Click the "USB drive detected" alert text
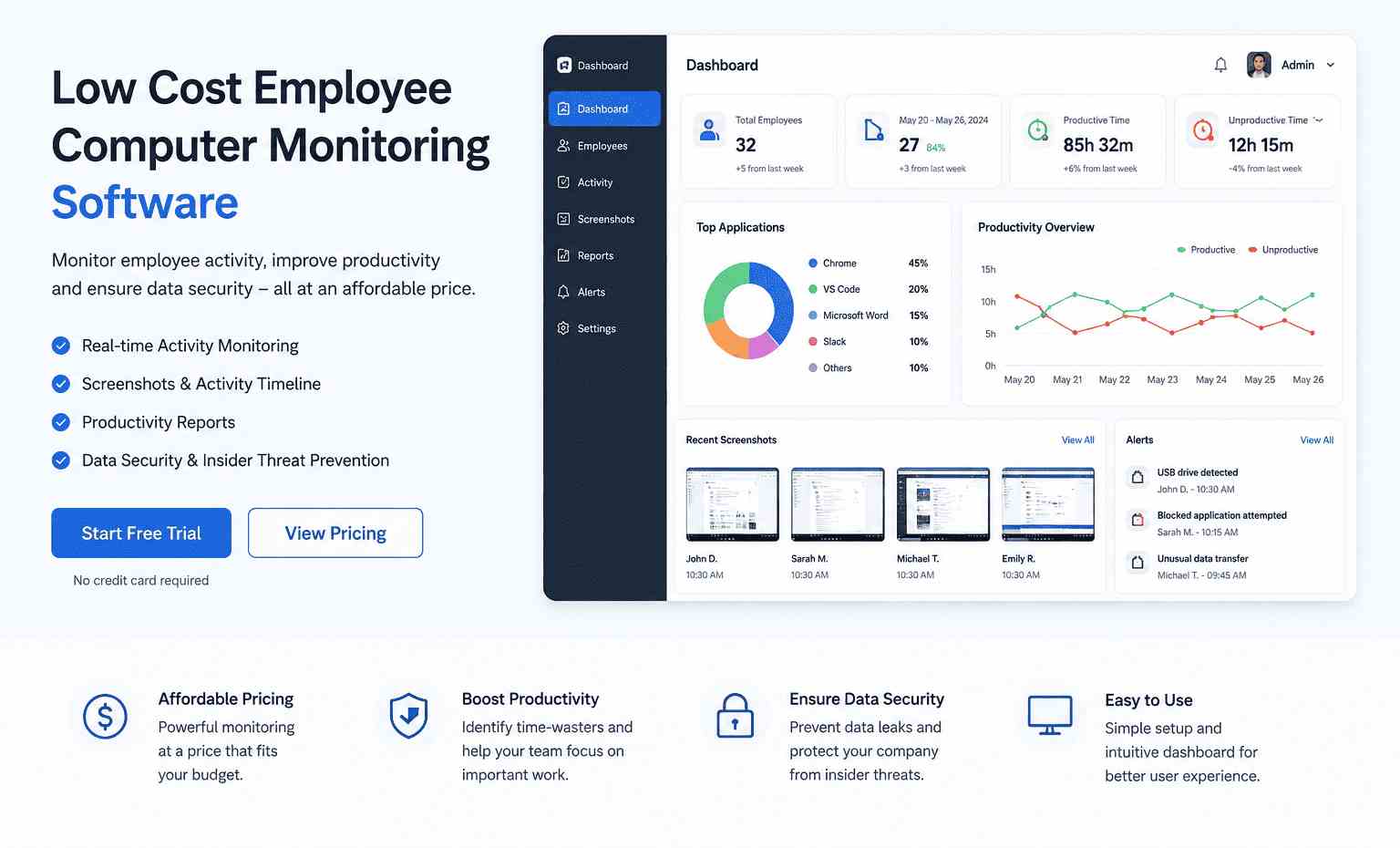Viewport: 1400px width, 848px height. [1197, 472]
